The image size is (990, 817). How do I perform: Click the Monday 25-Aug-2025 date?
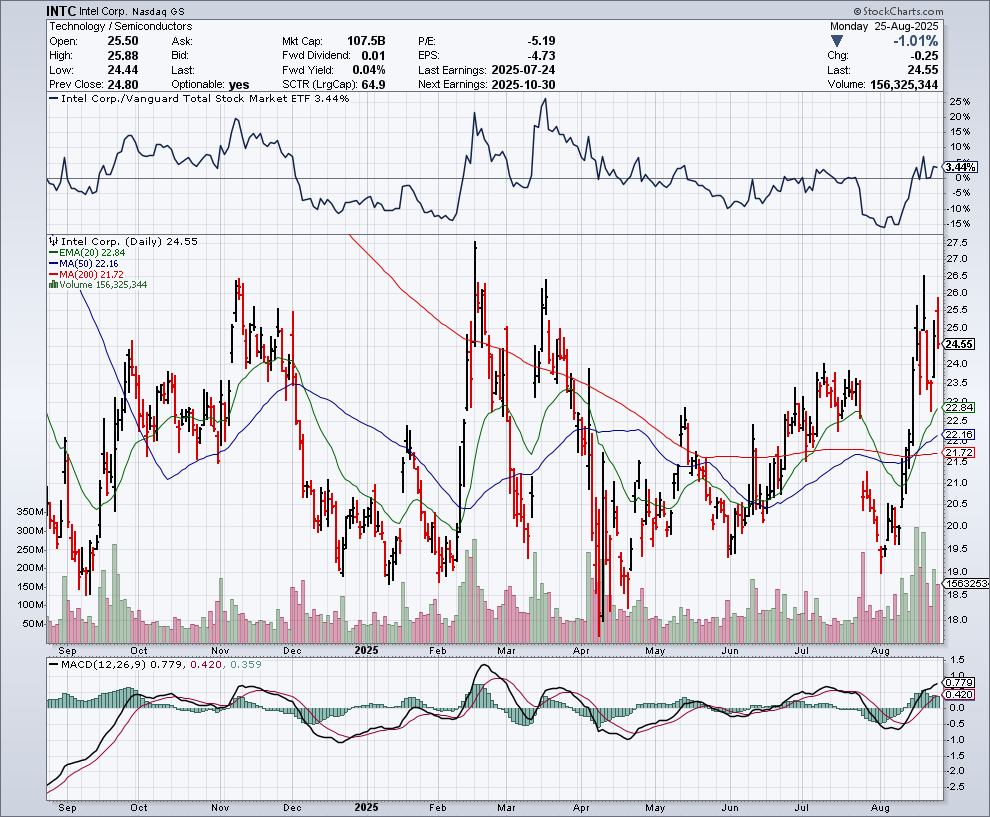tap(884, 26)
